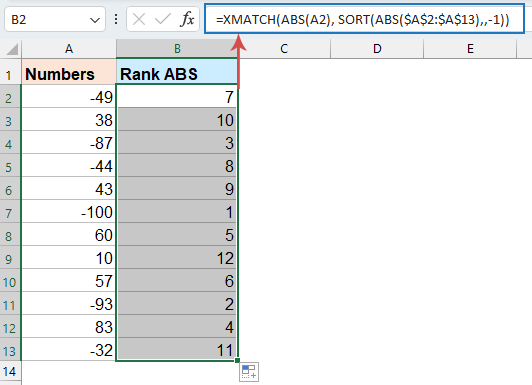Select cell A9 containing 10

69,257
